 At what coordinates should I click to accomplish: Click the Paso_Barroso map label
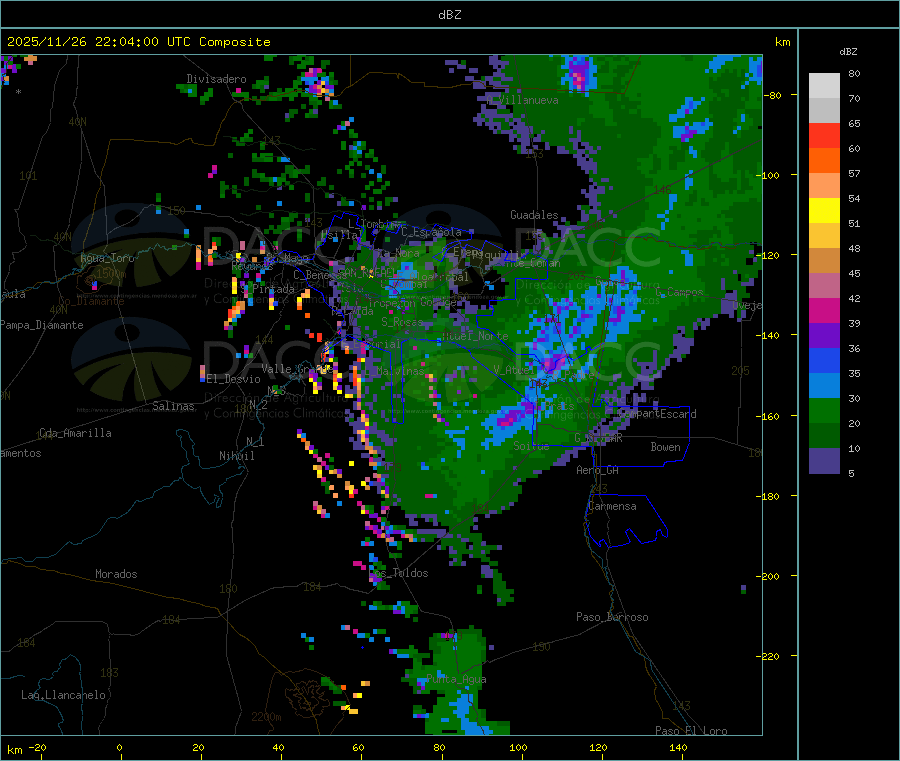[x=612, y=617]
